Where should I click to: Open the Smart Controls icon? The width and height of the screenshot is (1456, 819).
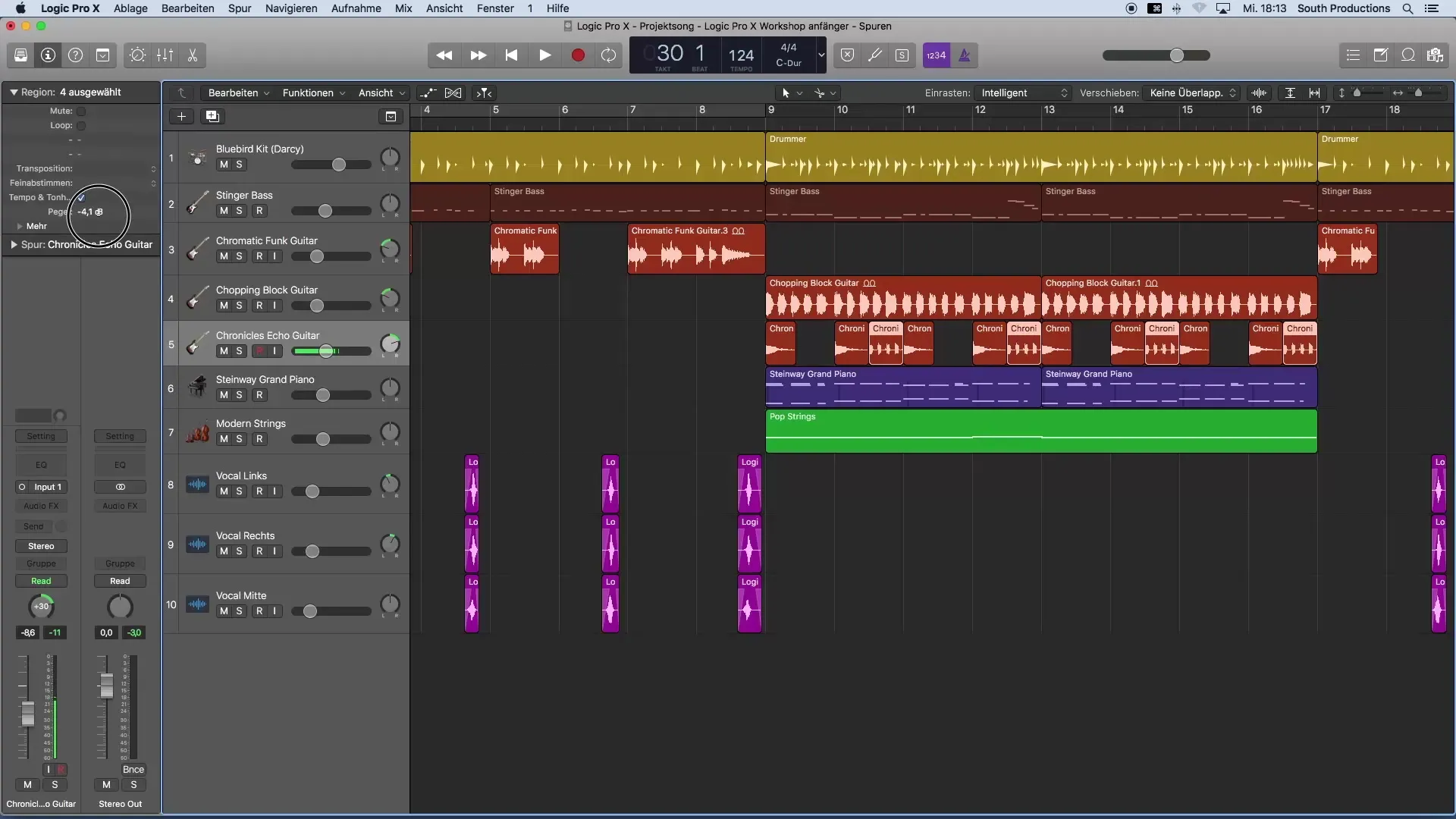click(137, 55)
